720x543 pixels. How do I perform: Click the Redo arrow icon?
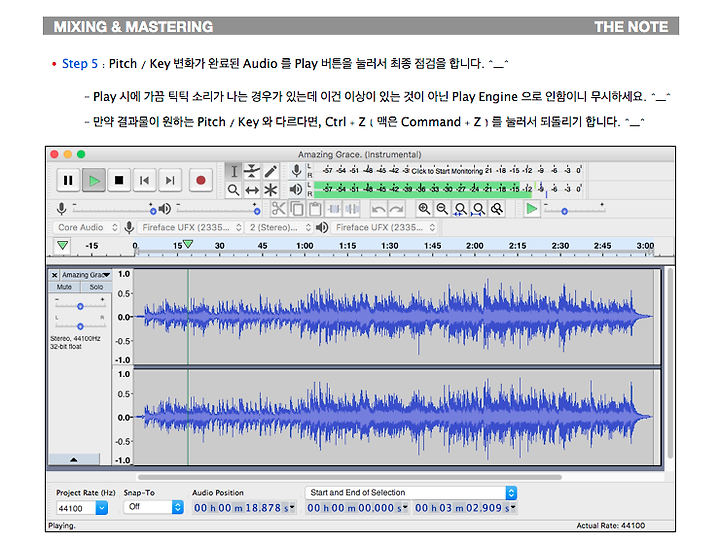tap(396, 209)
